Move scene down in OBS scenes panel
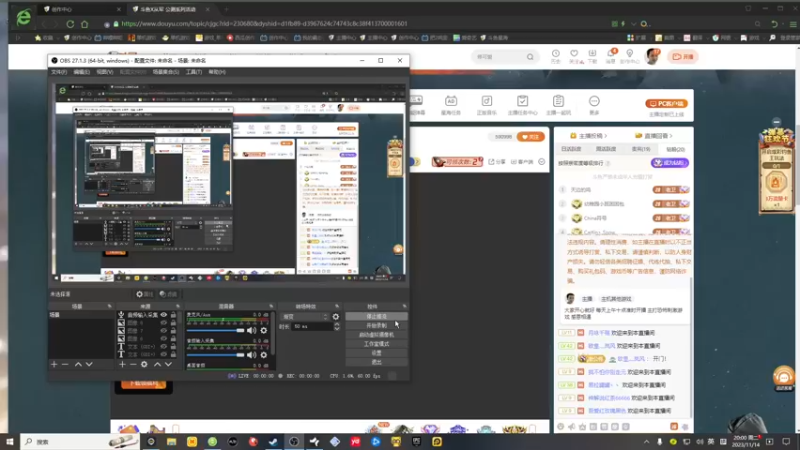The height and width of the screenshot is (450, 800). coord(89,364)
